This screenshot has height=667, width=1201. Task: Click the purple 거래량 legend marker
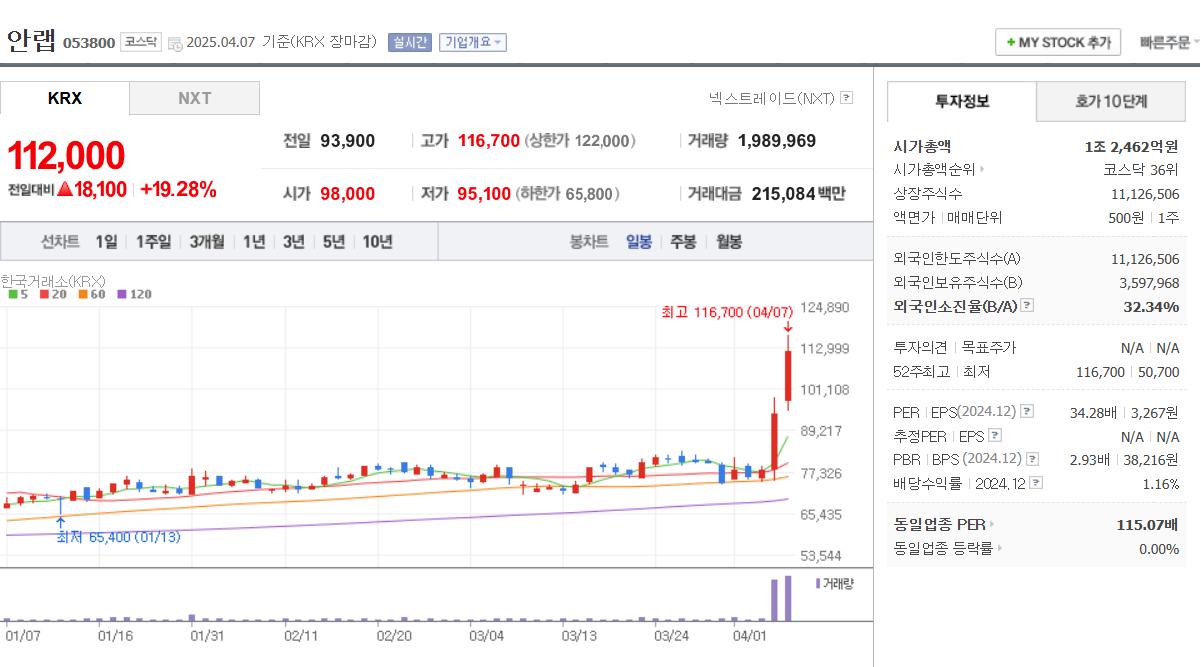pyautogui.click(x=818, y=583)
